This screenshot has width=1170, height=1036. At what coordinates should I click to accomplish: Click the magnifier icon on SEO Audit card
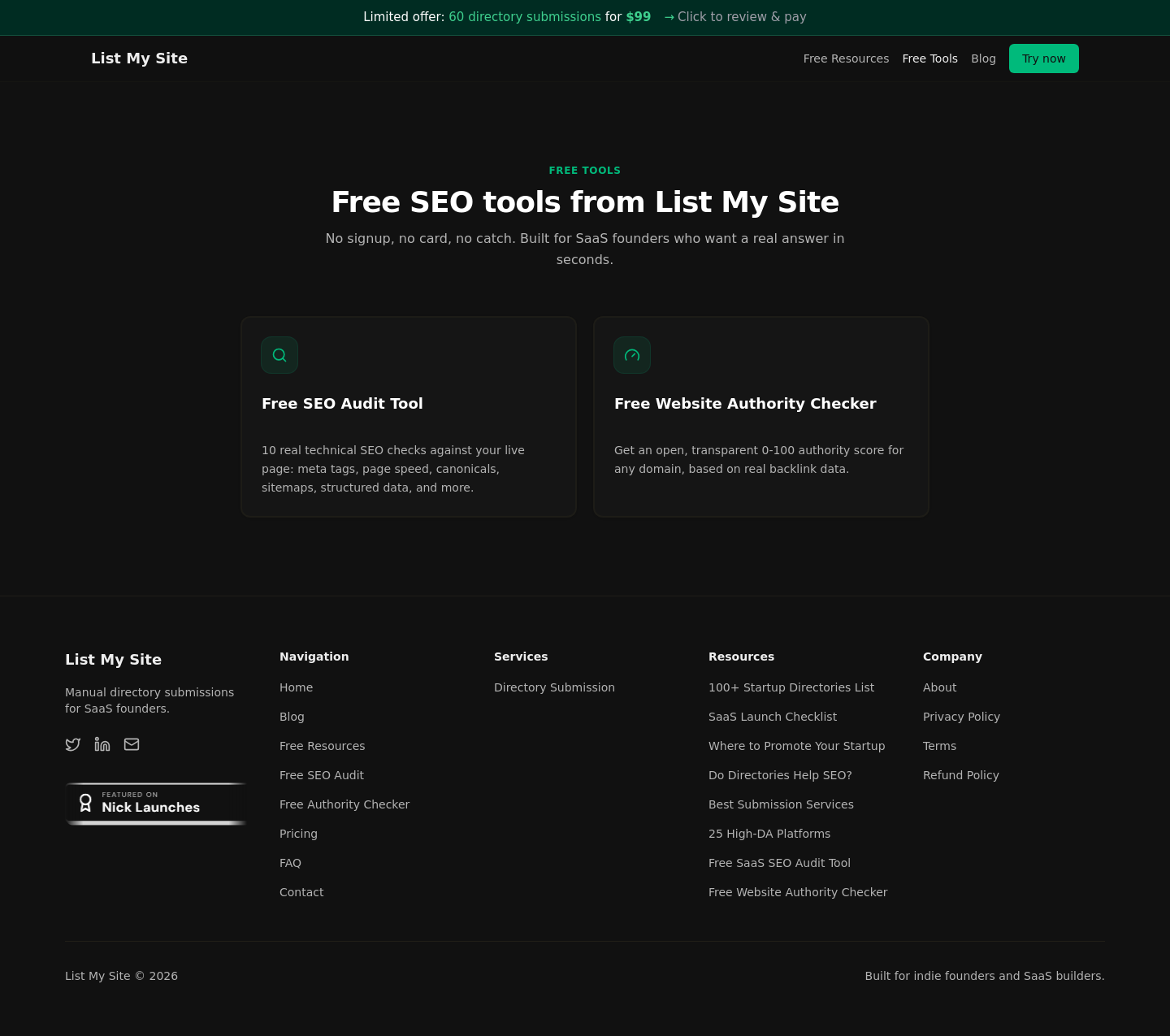(279, 355)
